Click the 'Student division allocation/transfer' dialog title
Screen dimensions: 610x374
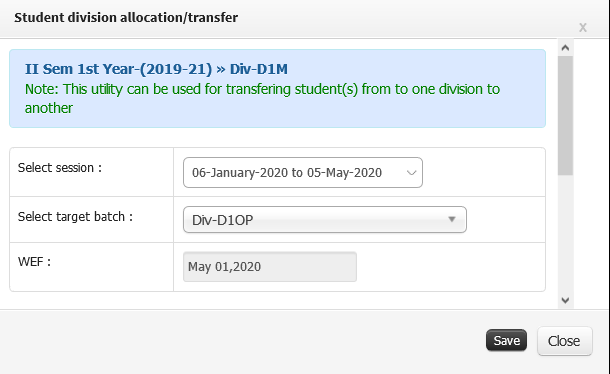[126, 18]
